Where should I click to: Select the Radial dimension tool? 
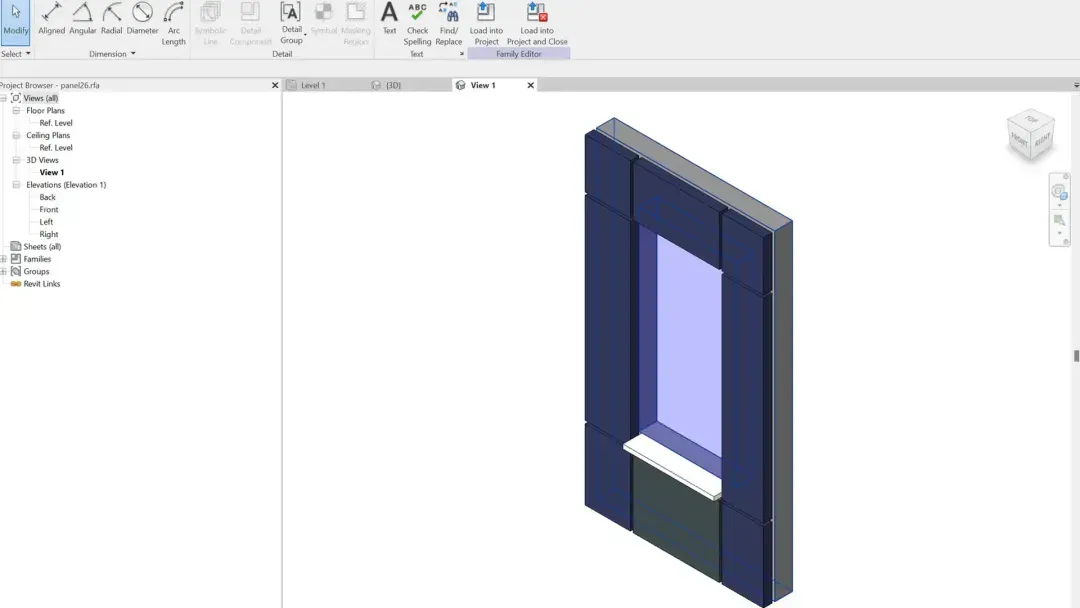pos(111,18)
